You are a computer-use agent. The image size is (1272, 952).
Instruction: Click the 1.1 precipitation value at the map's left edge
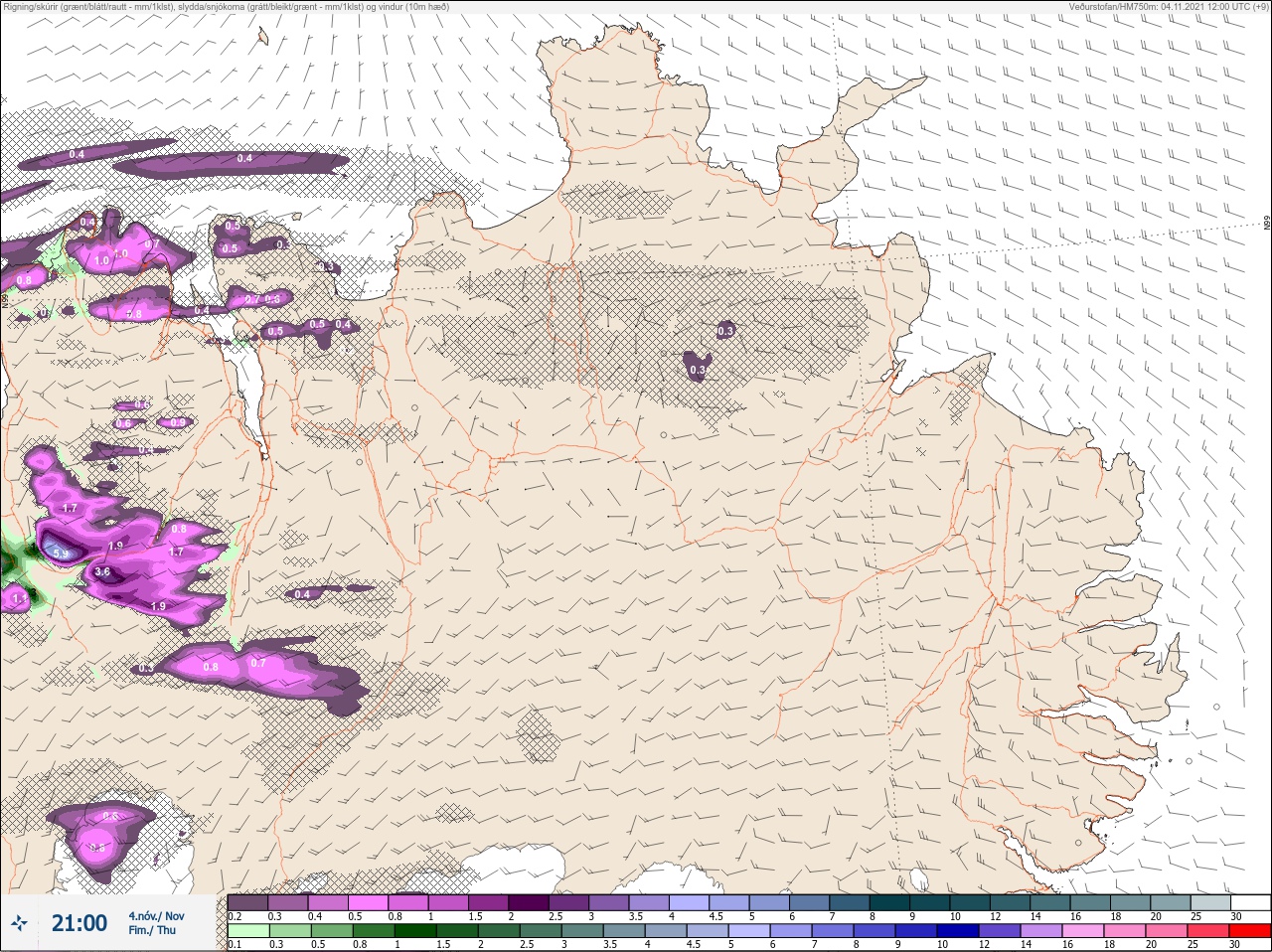pos(20,599)
